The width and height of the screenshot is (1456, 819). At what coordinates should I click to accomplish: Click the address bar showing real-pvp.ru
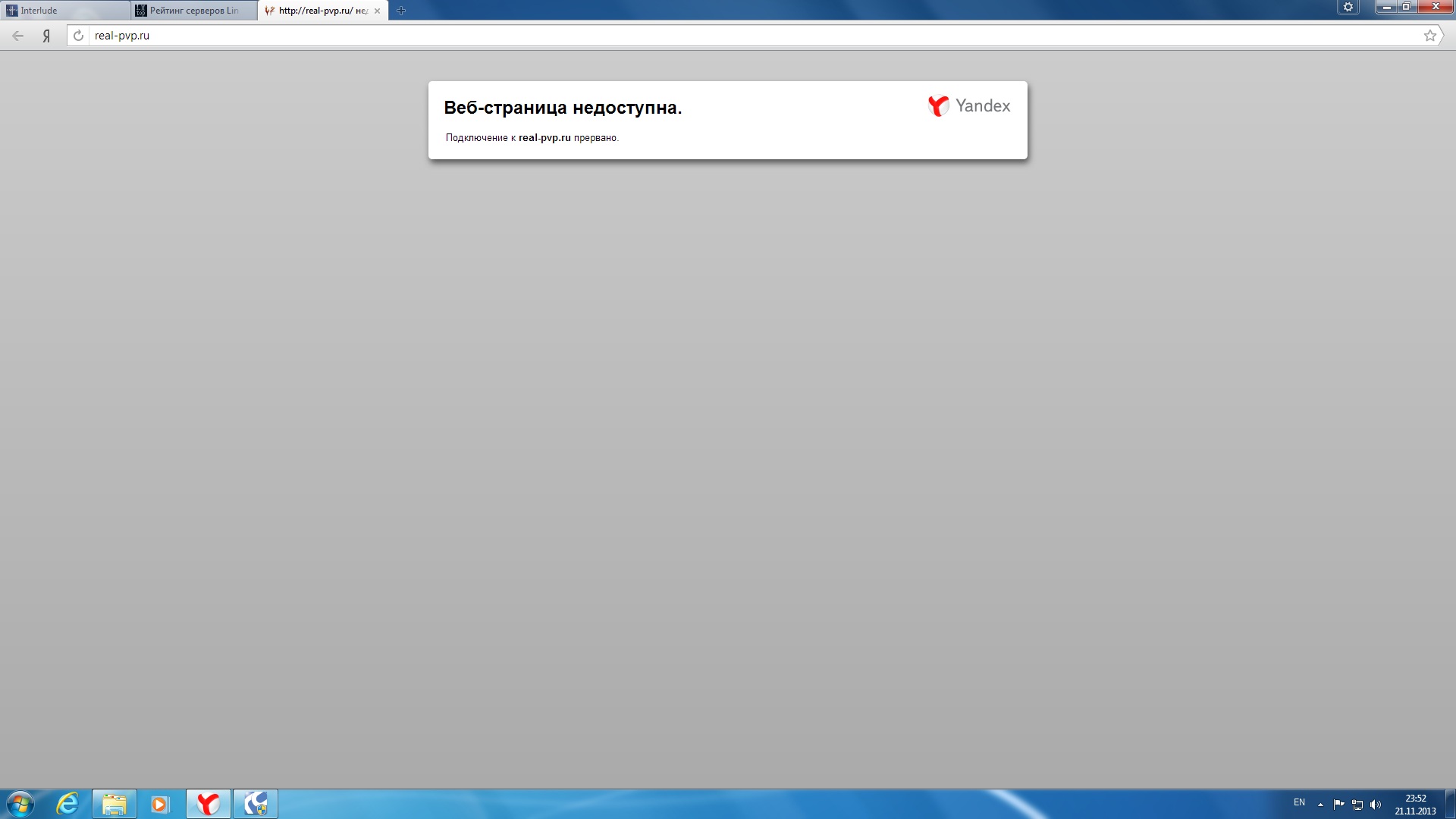click(682, 36)
